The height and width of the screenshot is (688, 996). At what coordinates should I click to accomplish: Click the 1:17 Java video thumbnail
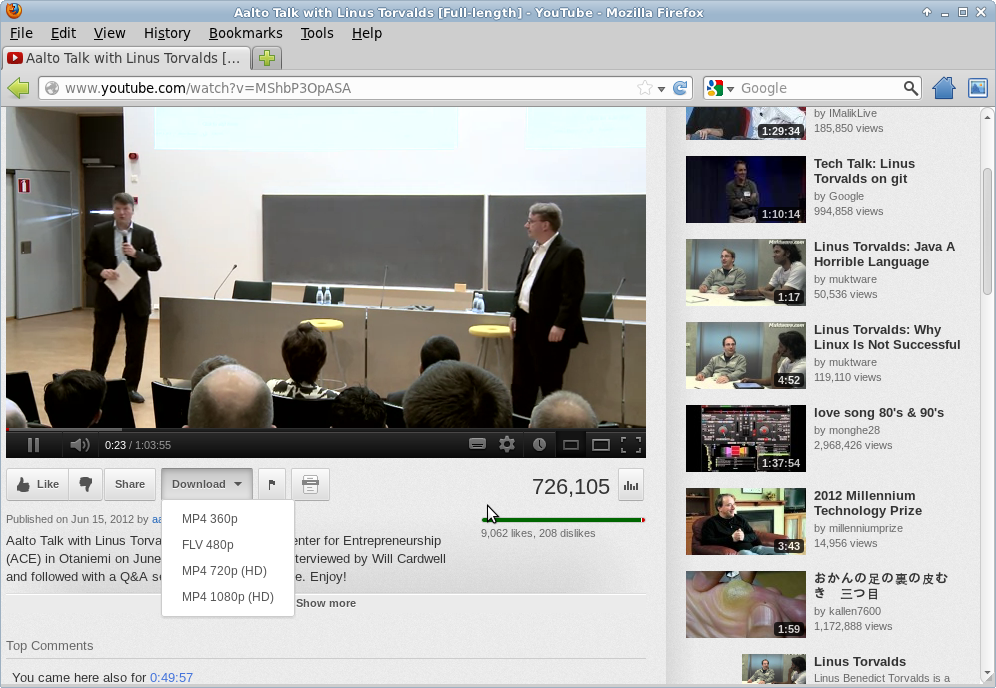746,273
